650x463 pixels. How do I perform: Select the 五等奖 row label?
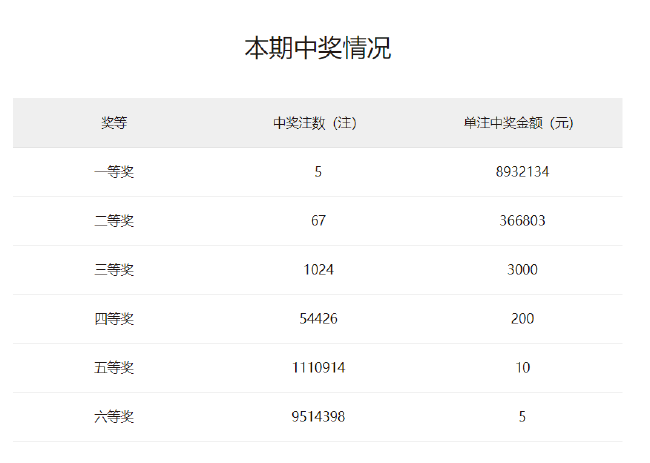[x=114, y=368]
